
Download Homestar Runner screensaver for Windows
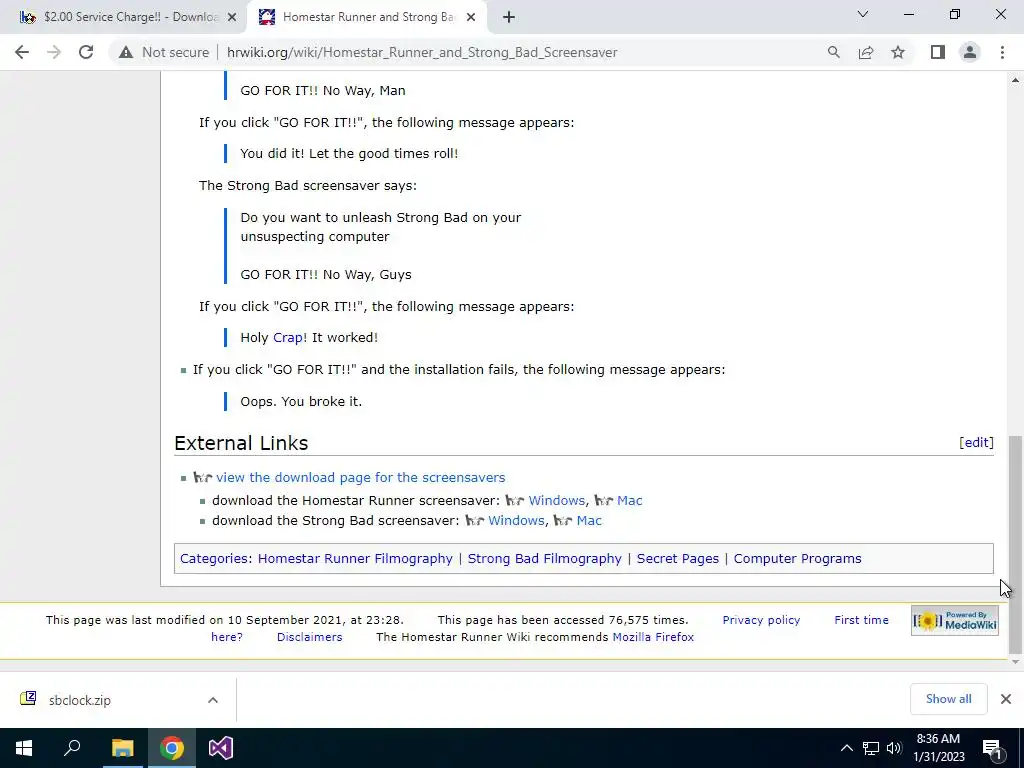click(556, 500)
